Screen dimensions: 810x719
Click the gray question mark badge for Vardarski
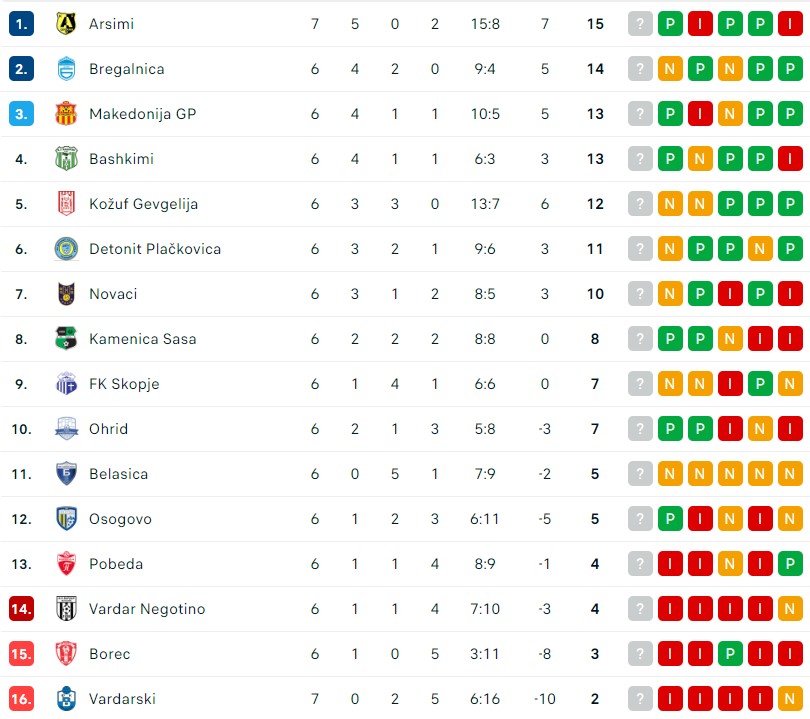point(640,699)
